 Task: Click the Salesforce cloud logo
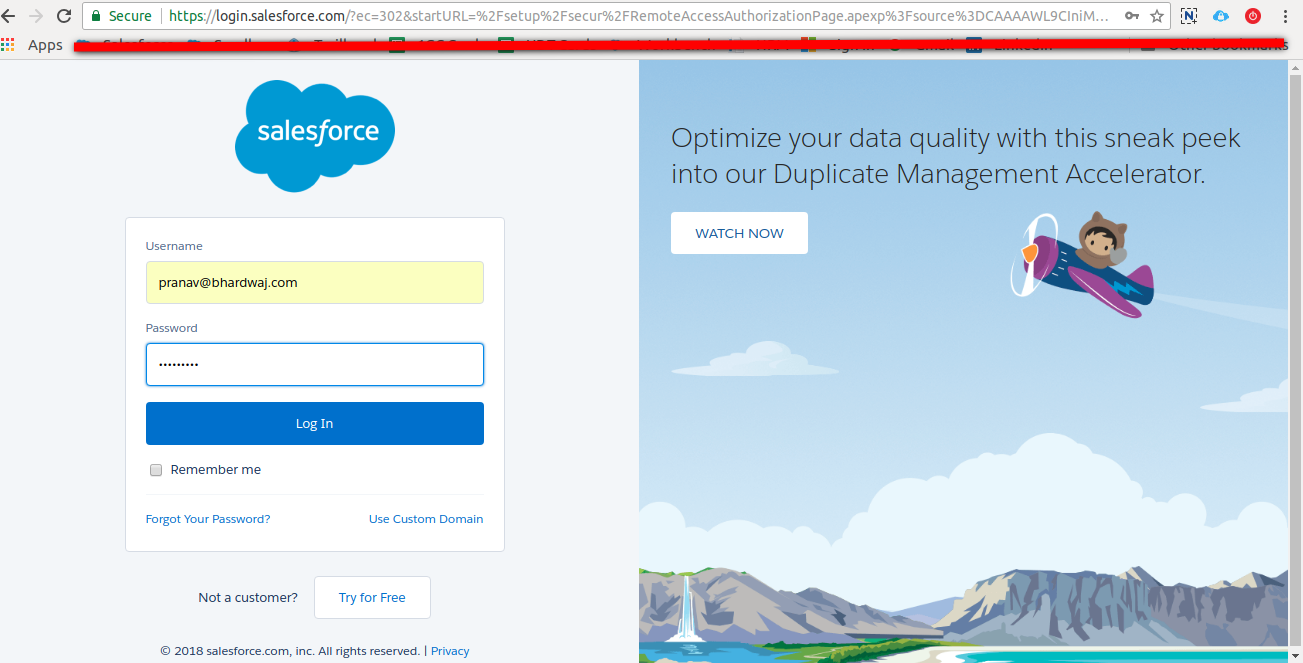click(x=315, y=134)
